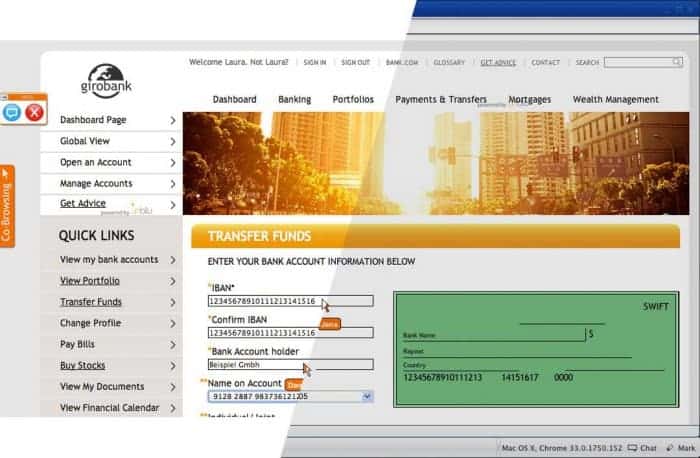Open the Change Profile quick link
Image resolution: width=700 pixels, height=458 pixels.
90,323
